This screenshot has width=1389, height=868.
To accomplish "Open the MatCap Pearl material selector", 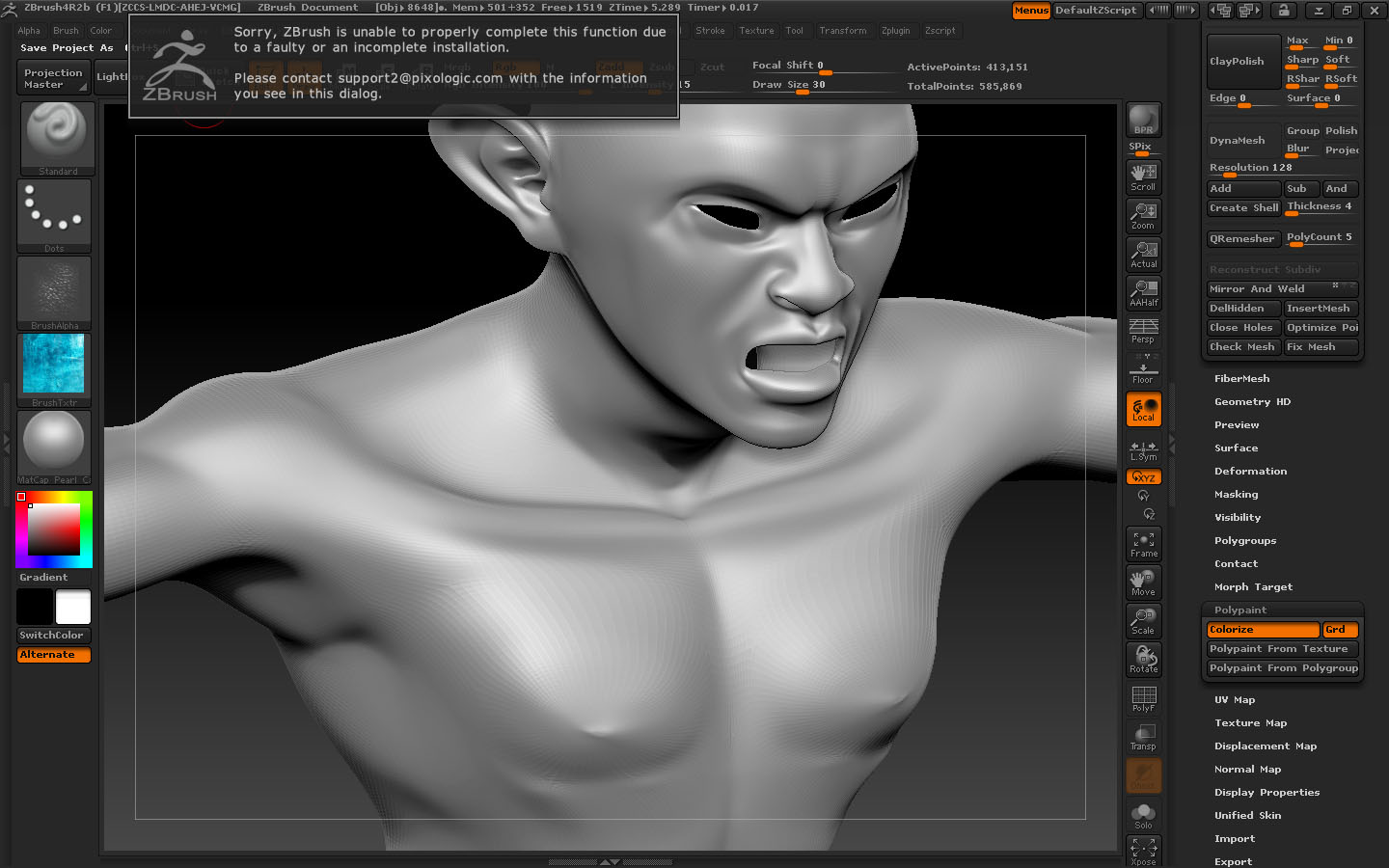I will 54,448.
